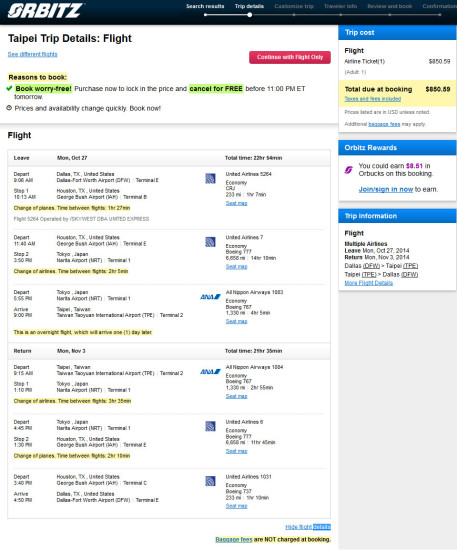This screenshot has height=550, width=457.
Task: Click 'Mon, Oct 27' leave date
Action: click(x=72, y=158)
